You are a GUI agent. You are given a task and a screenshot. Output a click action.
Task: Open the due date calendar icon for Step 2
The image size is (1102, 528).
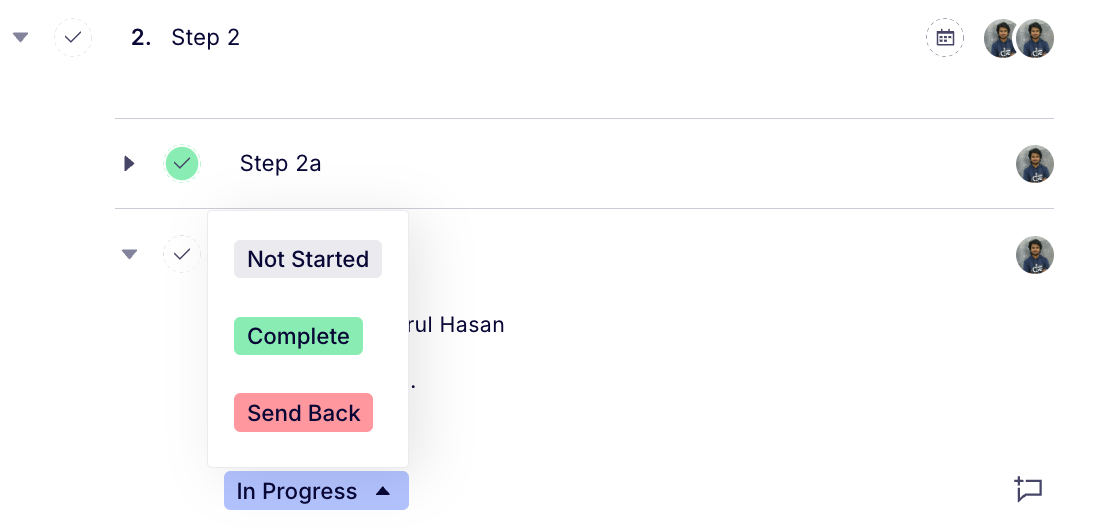click(945, 38)
